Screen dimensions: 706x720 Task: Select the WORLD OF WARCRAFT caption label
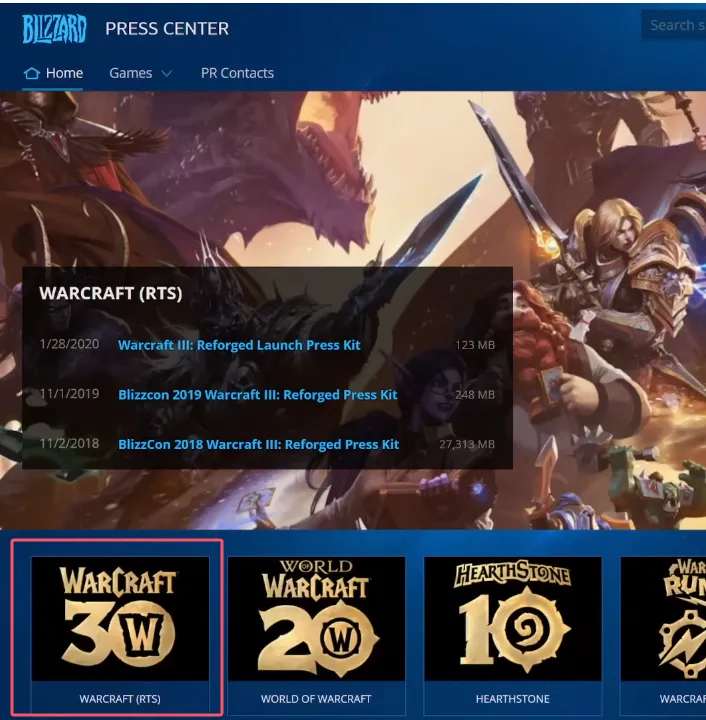point(316,699)
